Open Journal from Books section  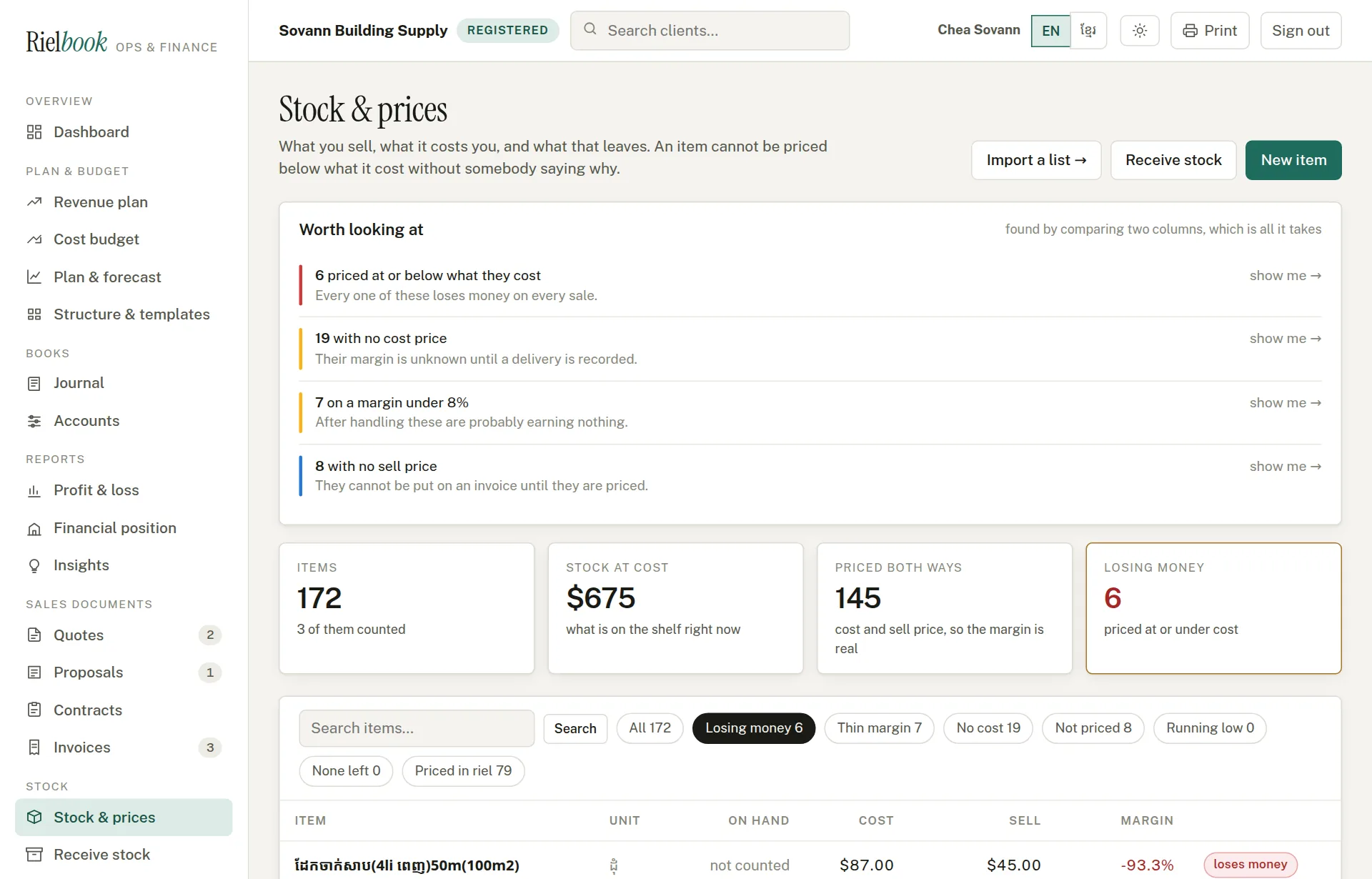pyautogui.click(x=124, y=384)
